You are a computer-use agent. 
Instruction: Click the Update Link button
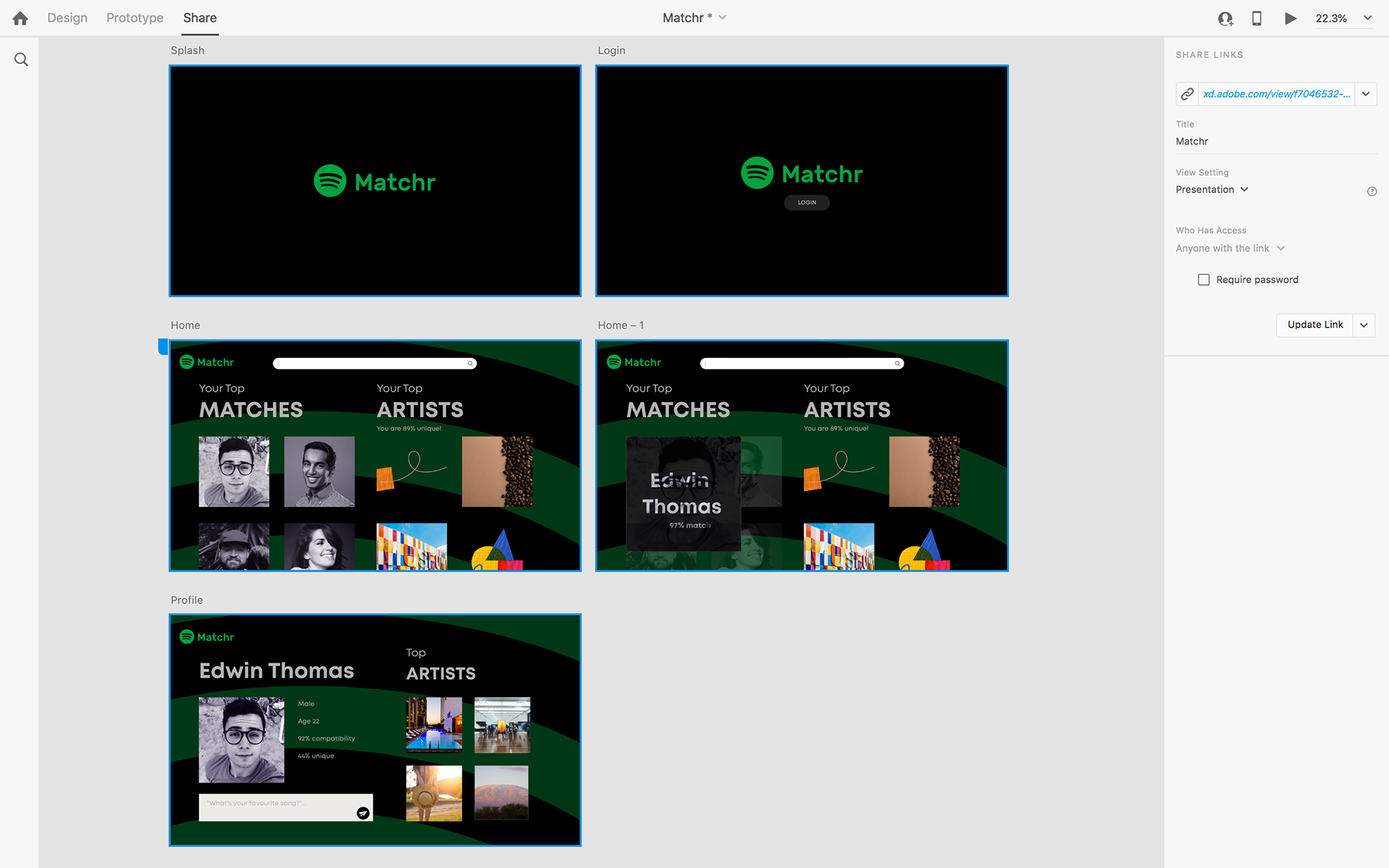click(1314, 325)
